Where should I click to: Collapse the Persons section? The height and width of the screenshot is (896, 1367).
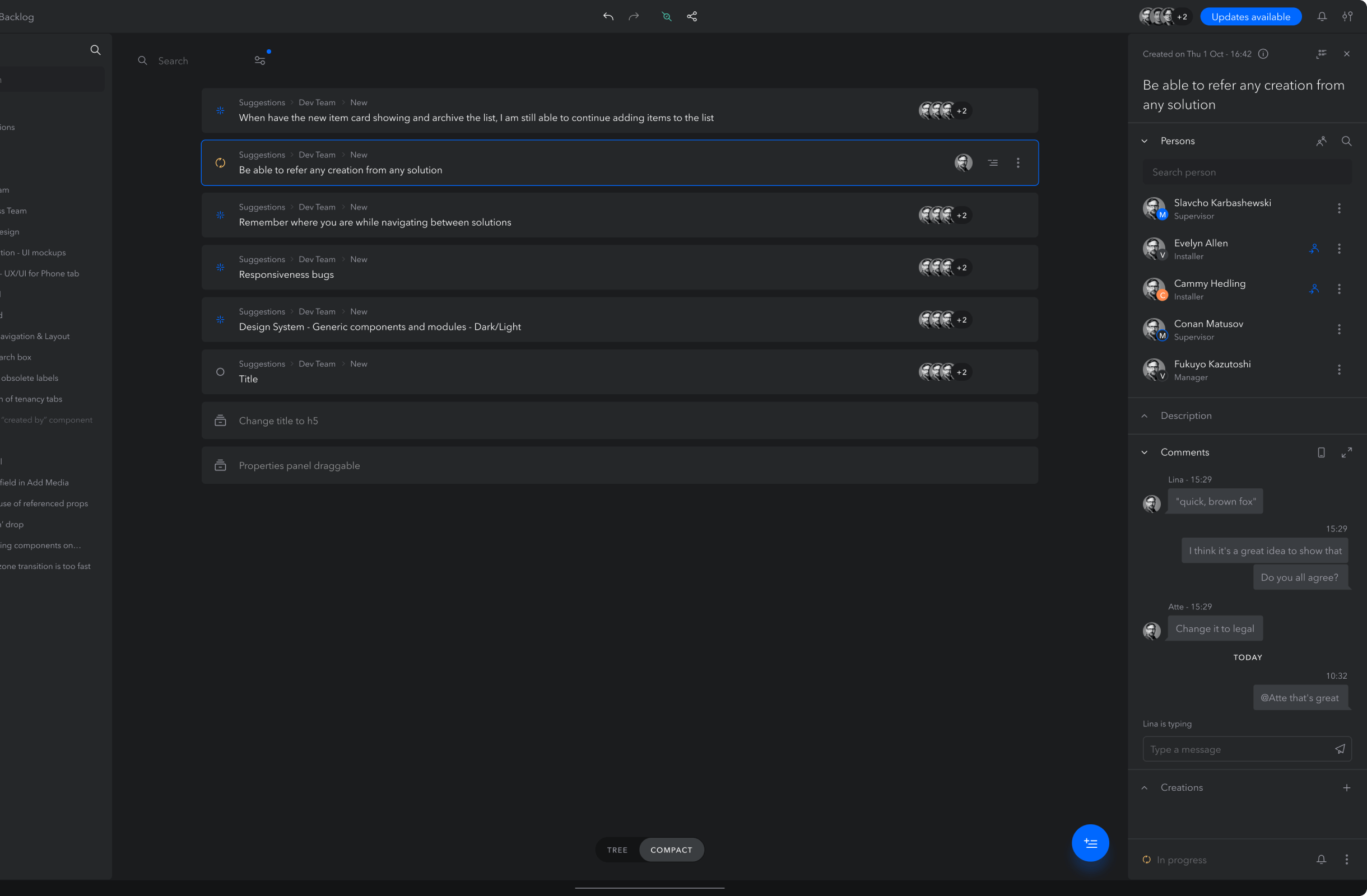[x=1144, y=141]
